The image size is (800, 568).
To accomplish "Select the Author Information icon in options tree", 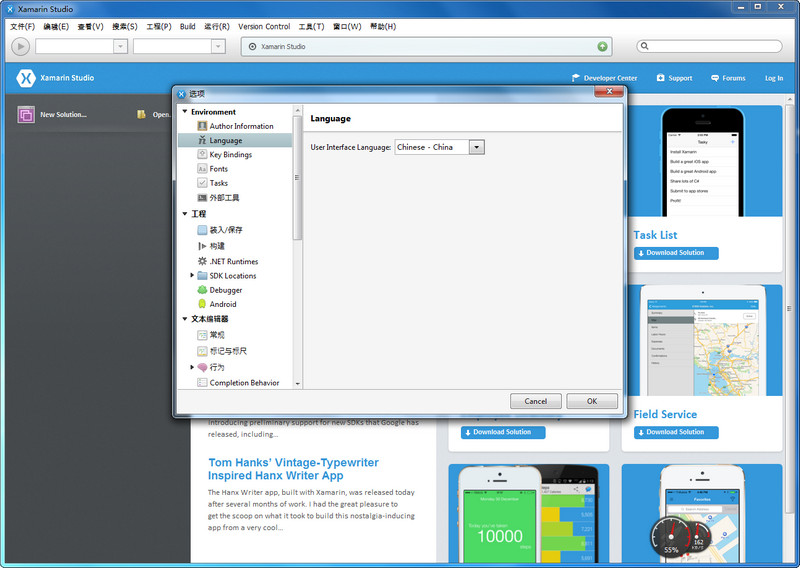I will (202, 126).
